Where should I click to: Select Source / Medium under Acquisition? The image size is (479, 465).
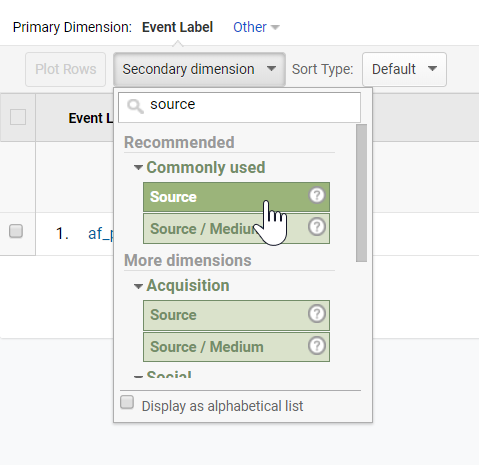[x=236, y=347]
